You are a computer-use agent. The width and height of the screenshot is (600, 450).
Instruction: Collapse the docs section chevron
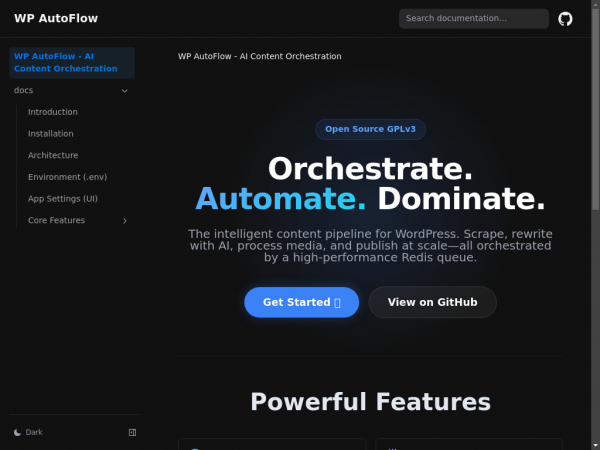tap(125, 91)
